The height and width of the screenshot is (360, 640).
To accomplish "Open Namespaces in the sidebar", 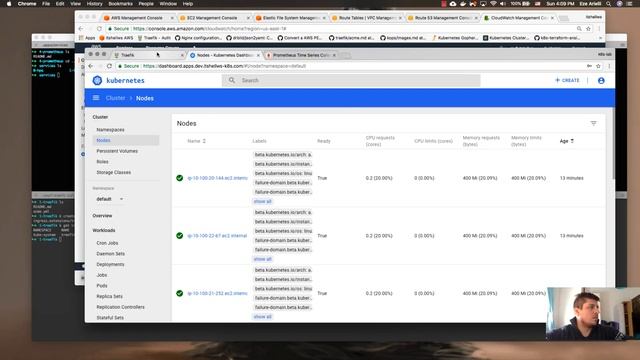I will (111, 129).
